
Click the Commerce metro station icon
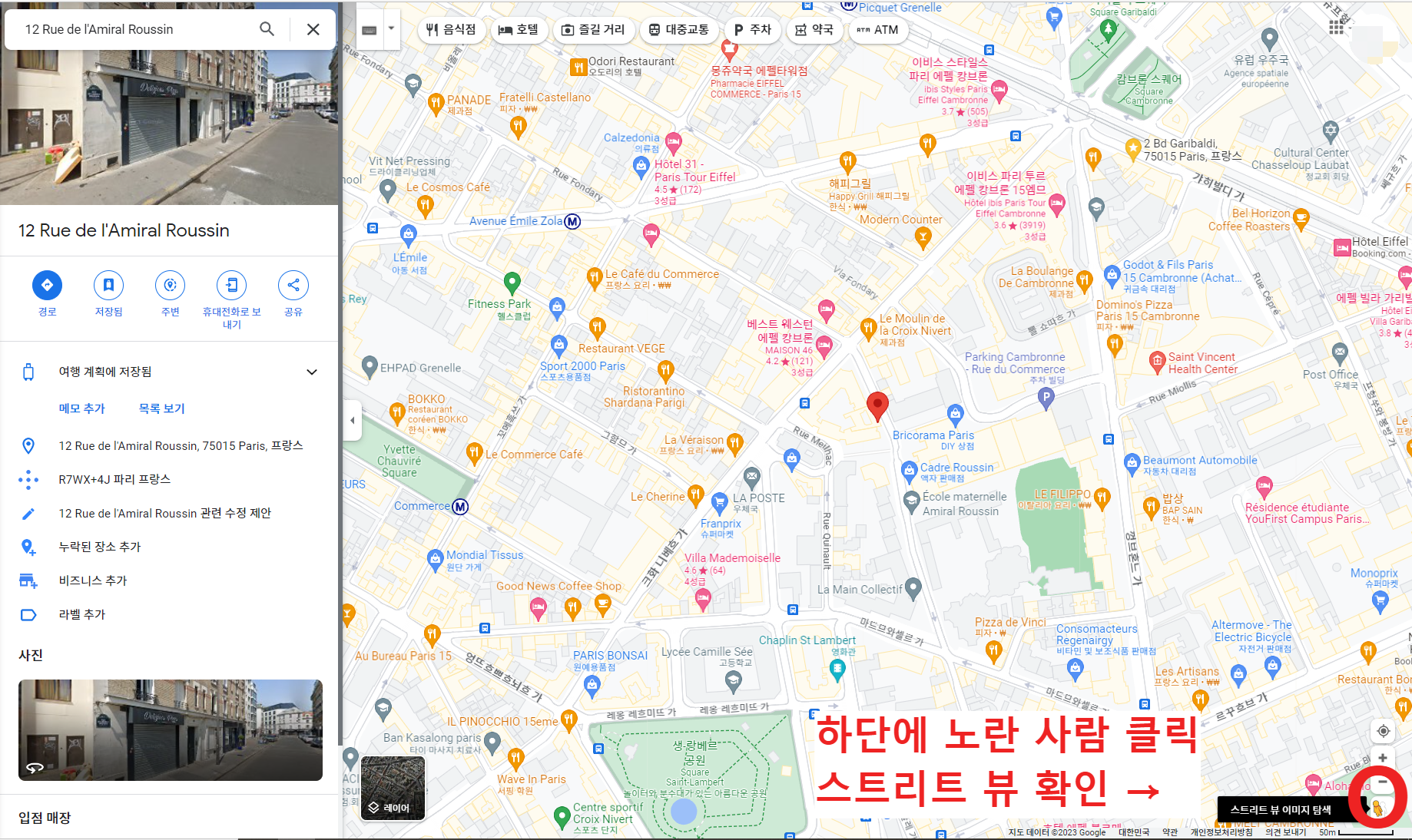pos(460,506)
